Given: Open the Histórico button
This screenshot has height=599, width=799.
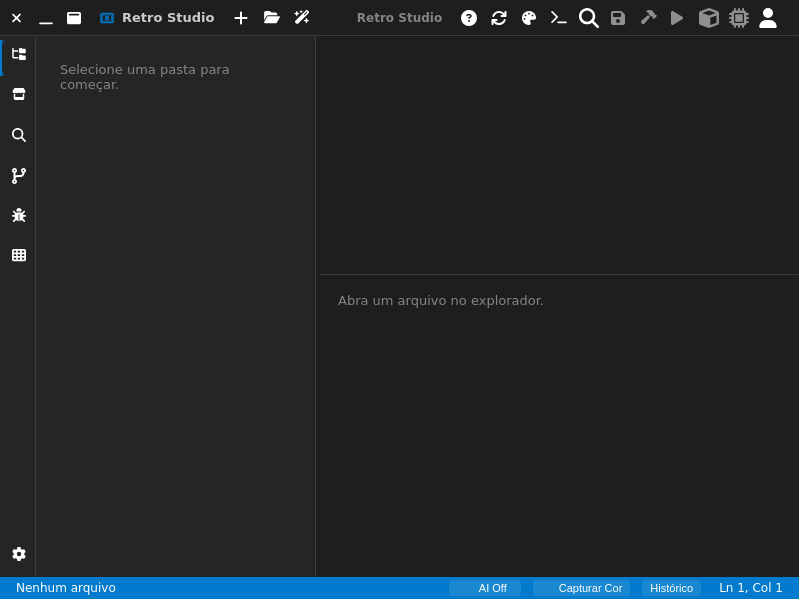Looking at the screenshot, I should click(x=671, y=588).
